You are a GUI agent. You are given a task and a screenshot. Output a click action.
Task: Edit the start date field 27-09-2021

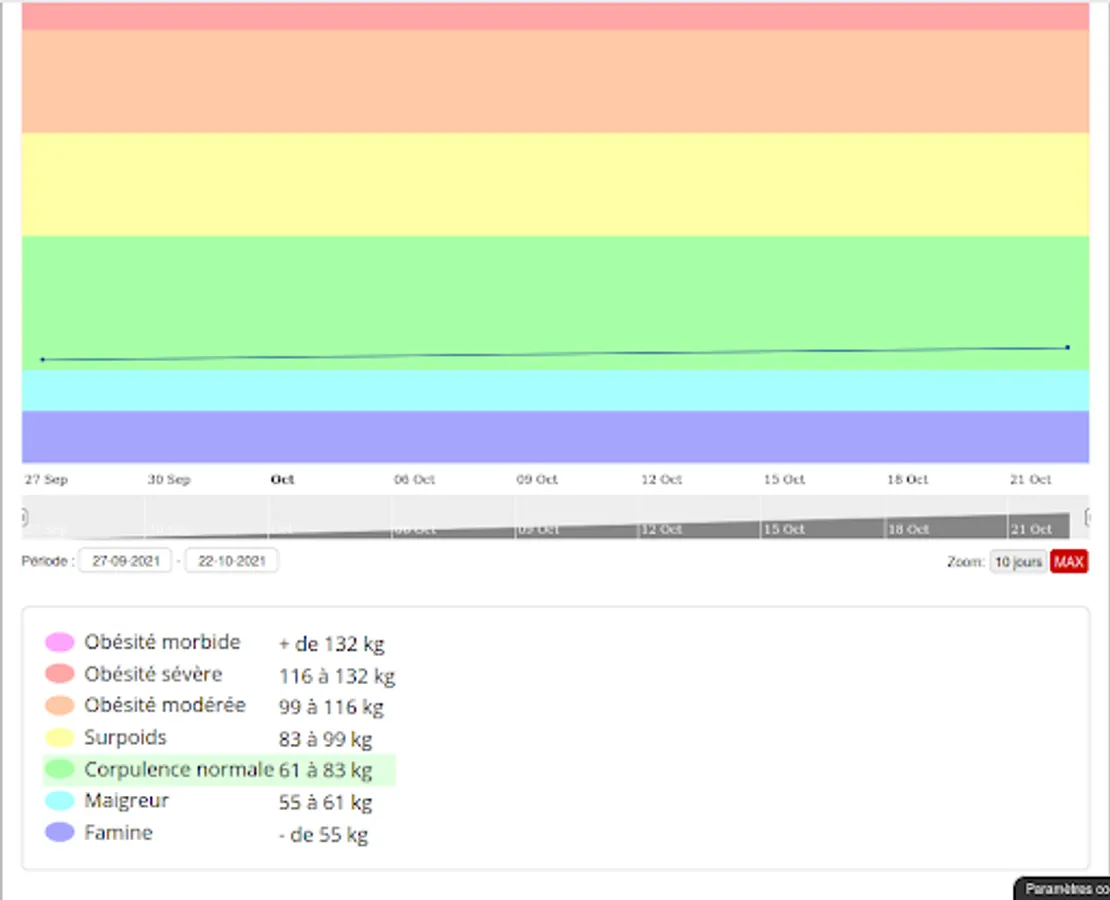[125, 561]
